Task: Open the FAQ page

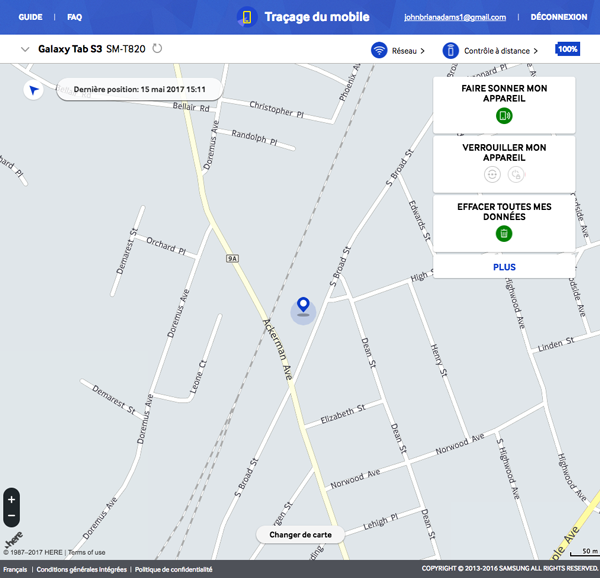Action: (x=74, y=17)
